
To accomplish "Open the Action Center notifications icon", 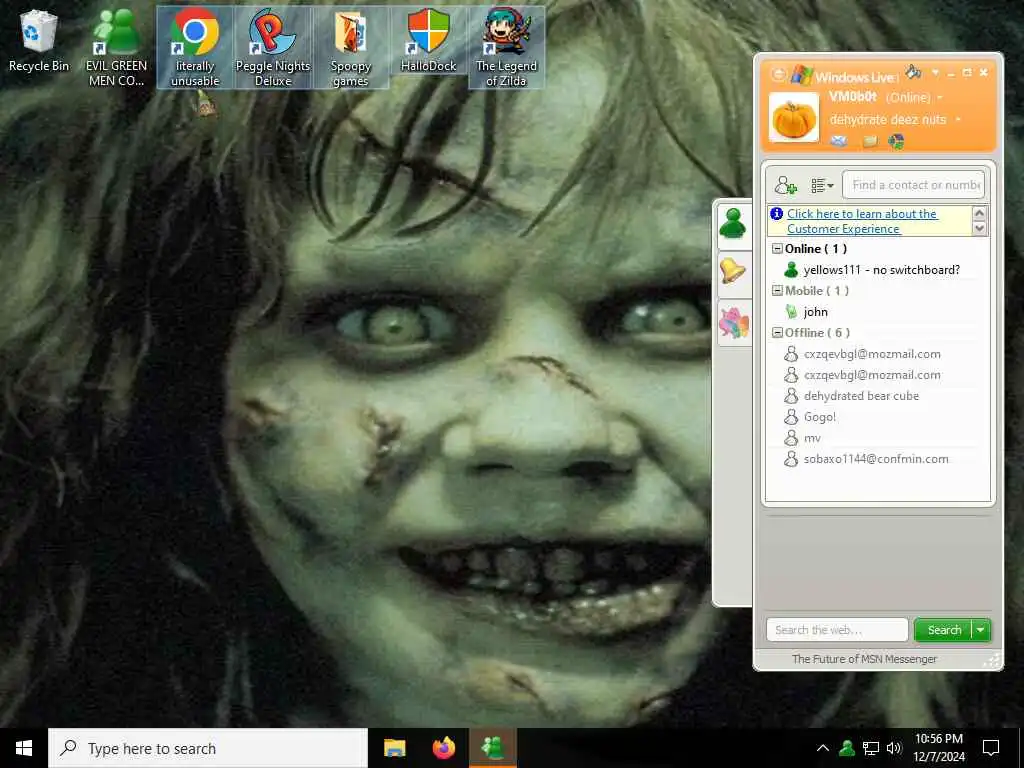I will (991, 748).
